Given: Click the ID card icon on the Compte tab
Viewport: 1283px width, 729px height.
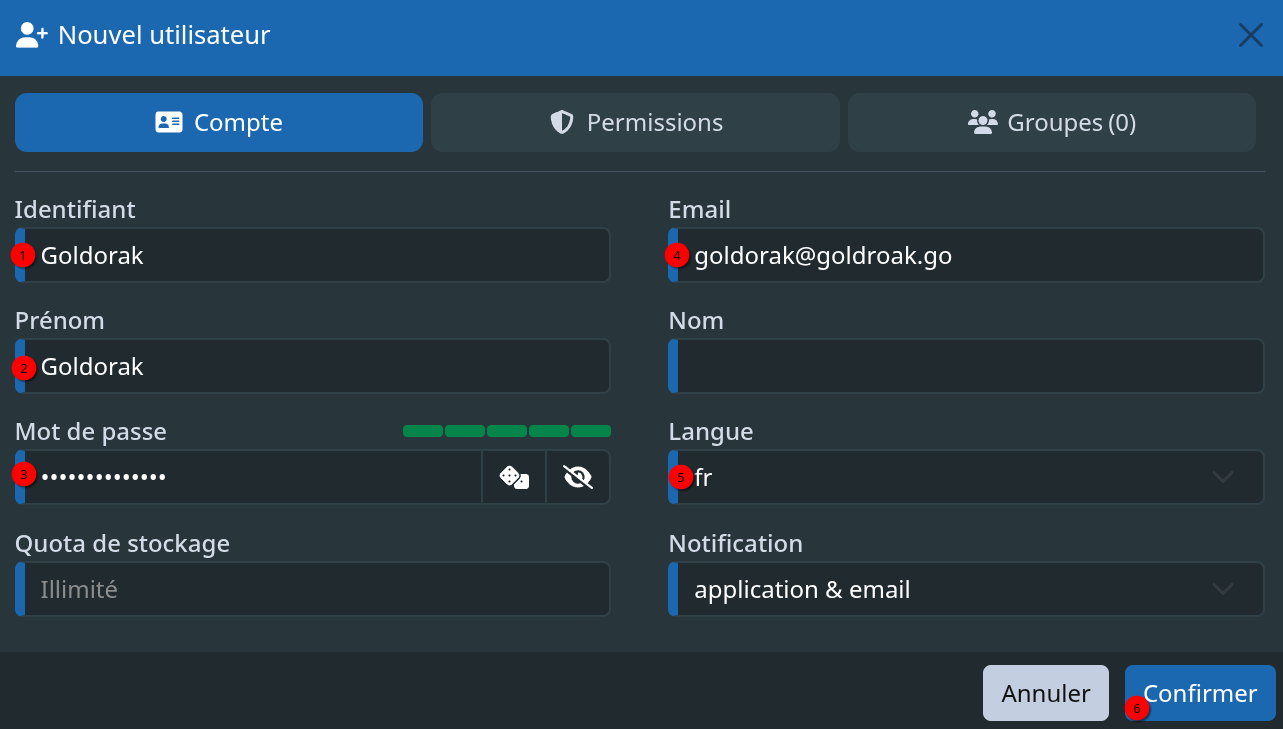Looking at the screenshot, I should [169, 122].
